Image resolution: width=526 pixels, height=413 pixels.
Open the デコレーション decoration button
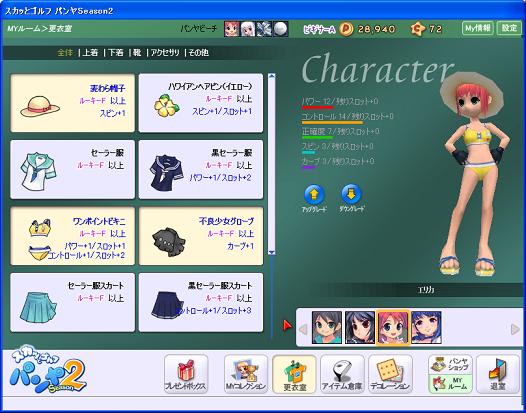click(x=390, y=374)
